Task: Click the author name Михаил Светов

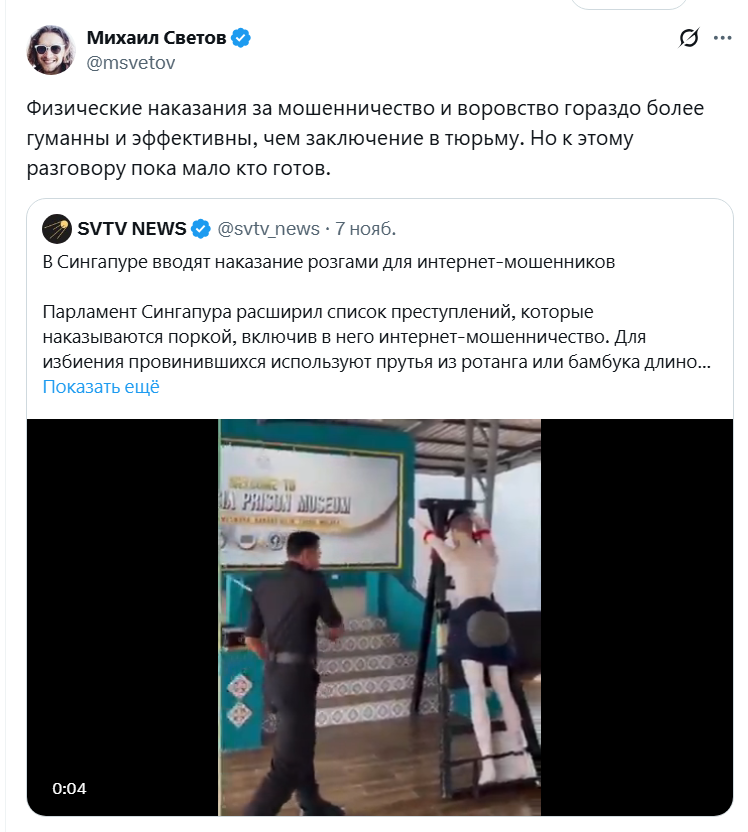Action: (x=156, y=38)
